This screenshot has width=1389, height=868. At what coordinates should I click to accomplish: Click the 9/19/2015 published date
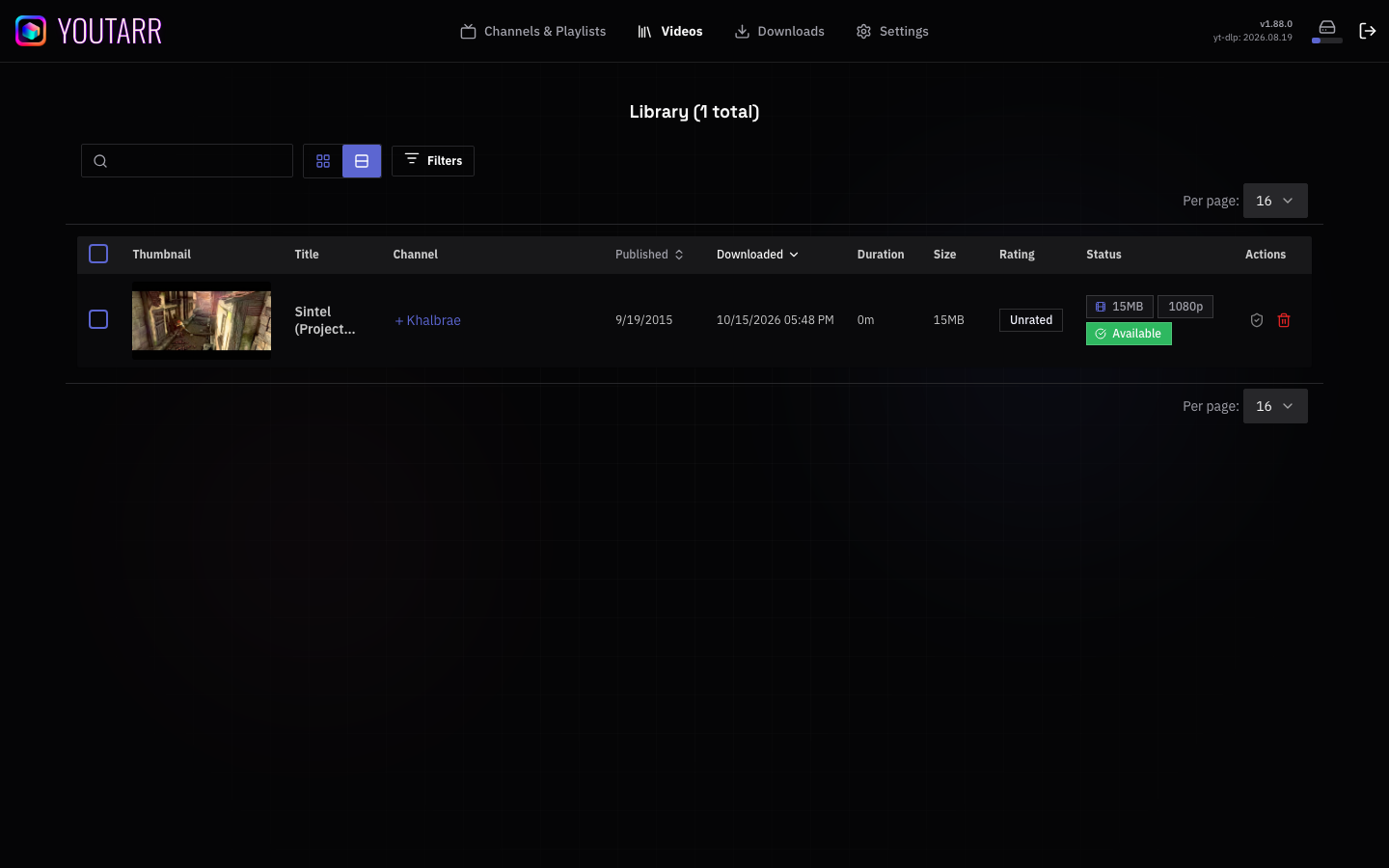point(644,320)
